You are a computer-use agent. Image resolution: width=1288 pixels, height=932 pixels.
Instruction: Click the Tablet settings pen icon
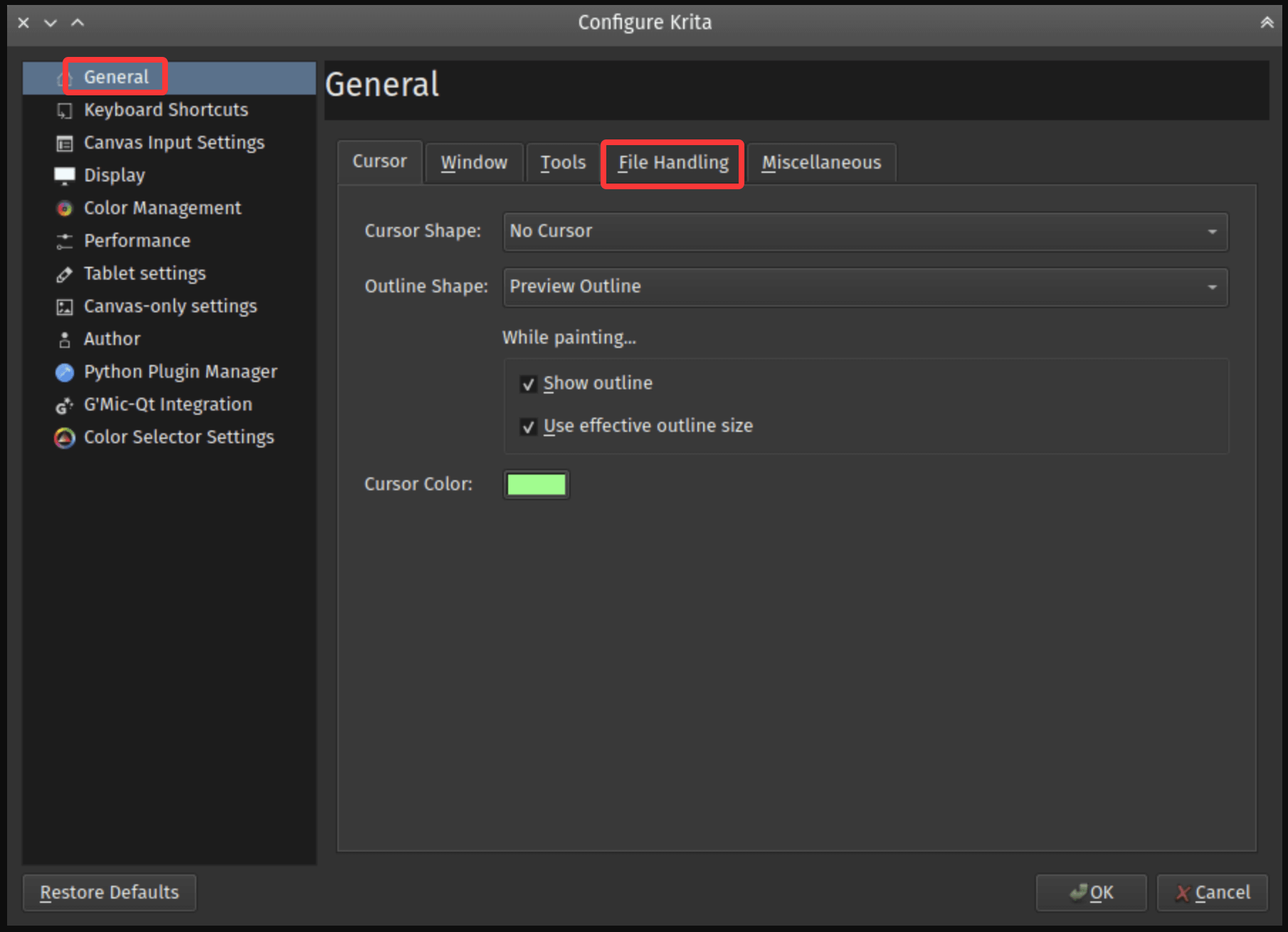(65, 273)
